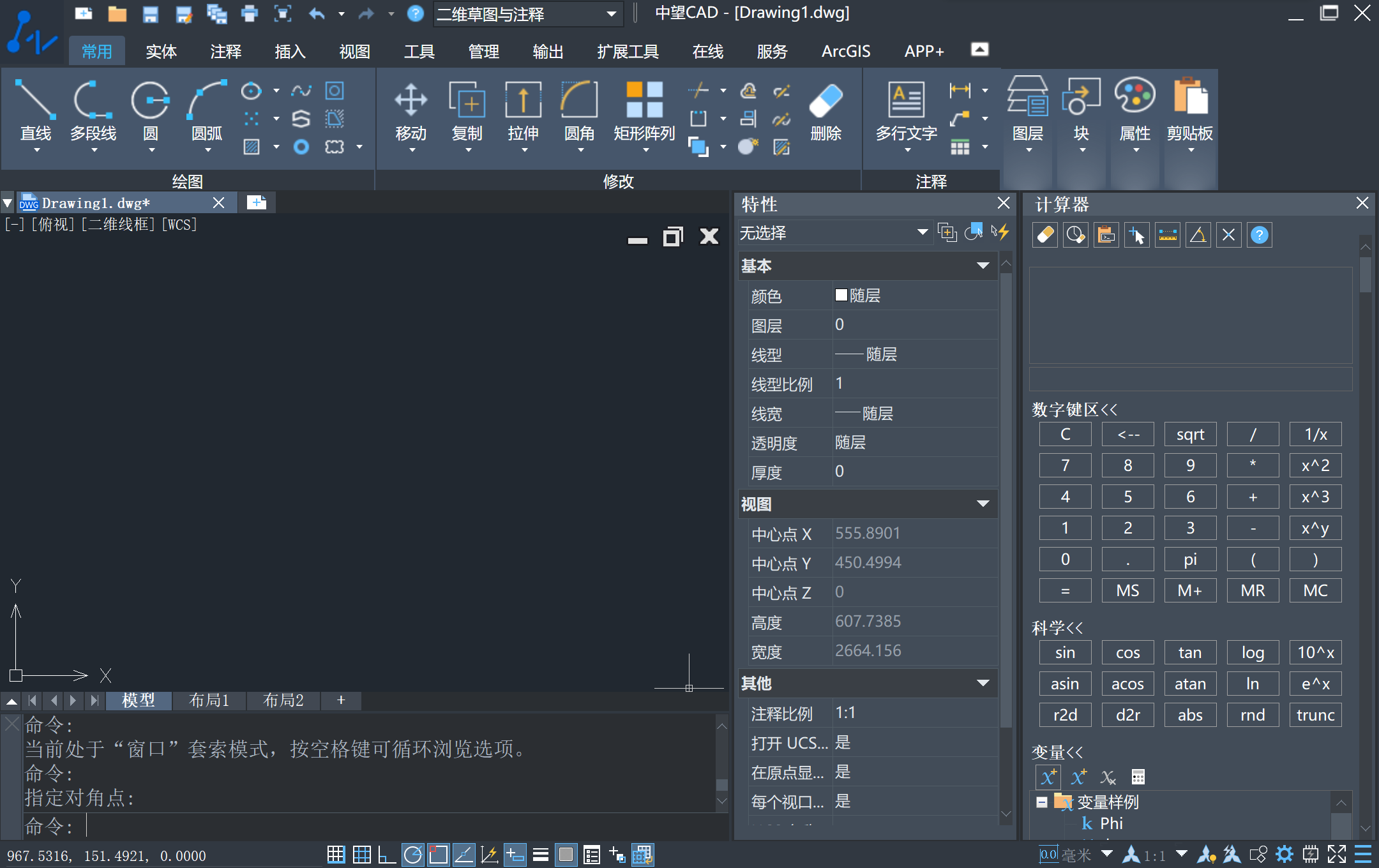
Task: Click the calculator history clock icon
Action: point(1076,235)
